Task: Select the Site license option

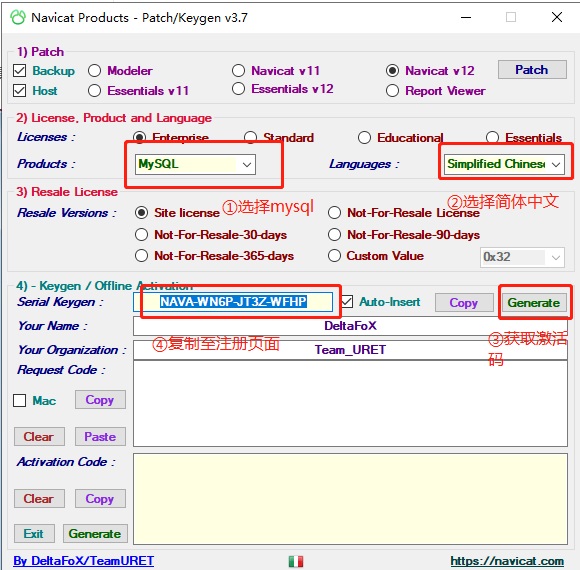Action: pyautogui.click(x=141, y=213)
